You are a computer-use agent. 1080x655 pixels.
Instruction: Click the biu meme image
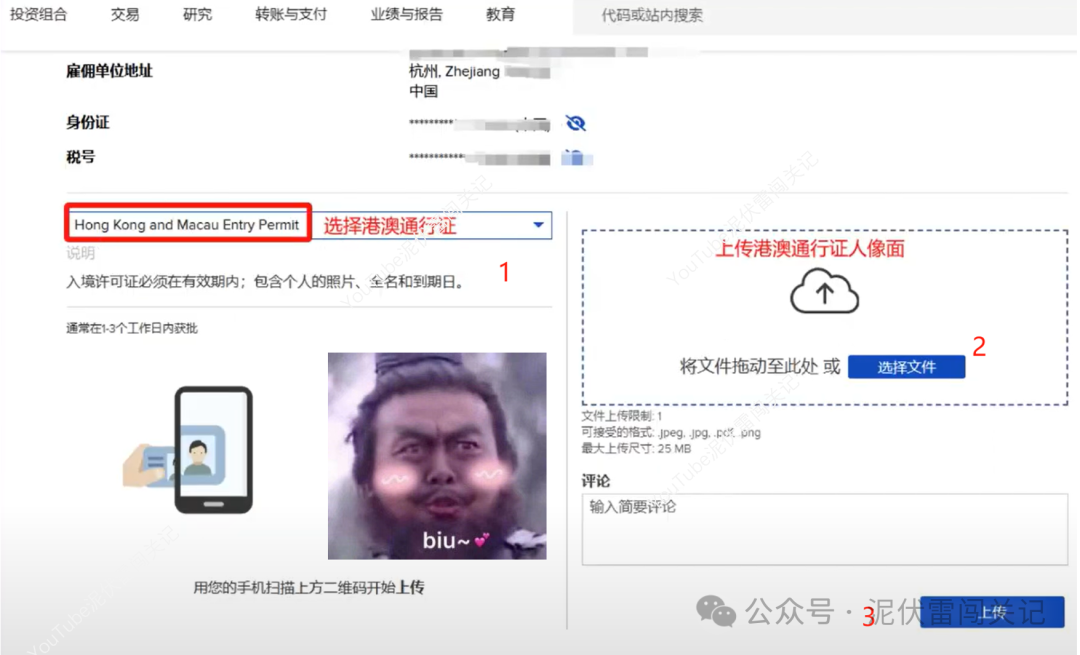point(437,455)
